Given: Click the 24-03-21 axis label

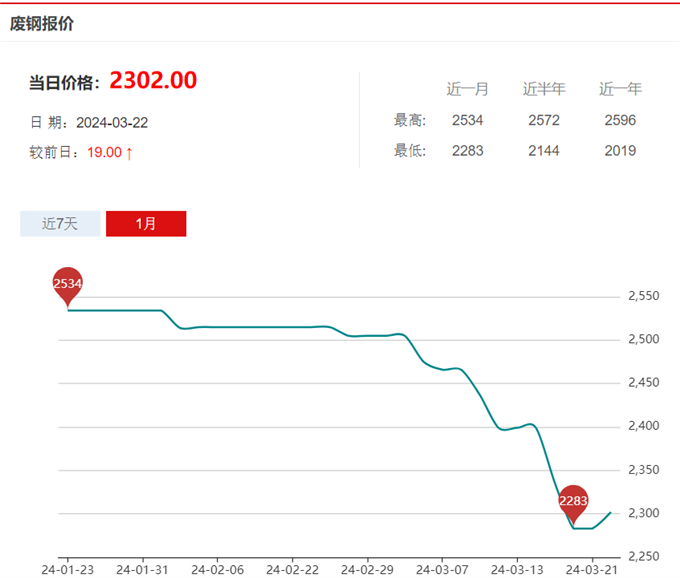Looking at the screenshot, I should click(x=592, y=570).
